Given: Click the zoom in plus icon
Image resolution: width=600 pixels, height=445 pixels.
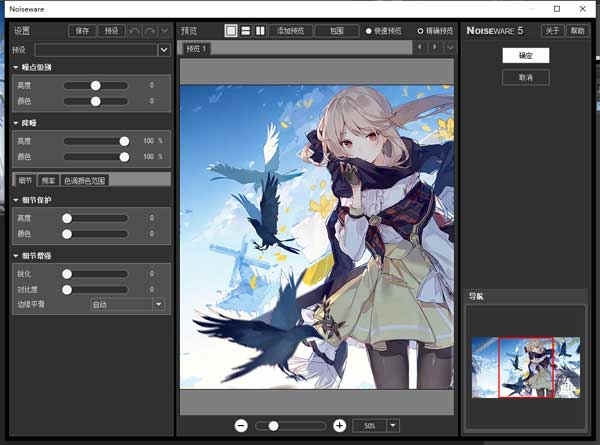Looking at the screenshot, I should (339, 425).
